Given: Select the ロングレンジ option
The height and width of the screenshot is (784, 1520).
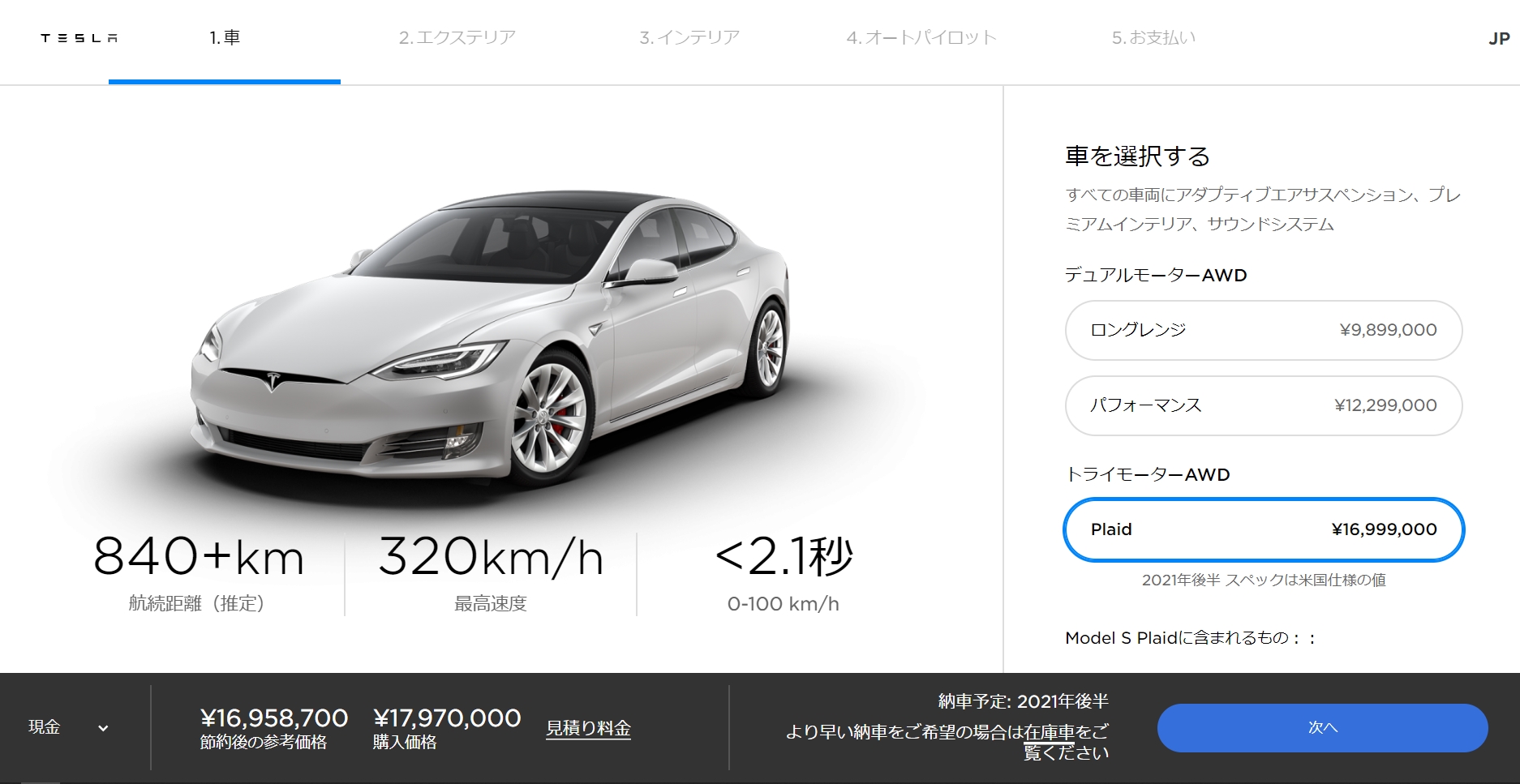Looking at the screenshot, I should (x=1264, y=330).
